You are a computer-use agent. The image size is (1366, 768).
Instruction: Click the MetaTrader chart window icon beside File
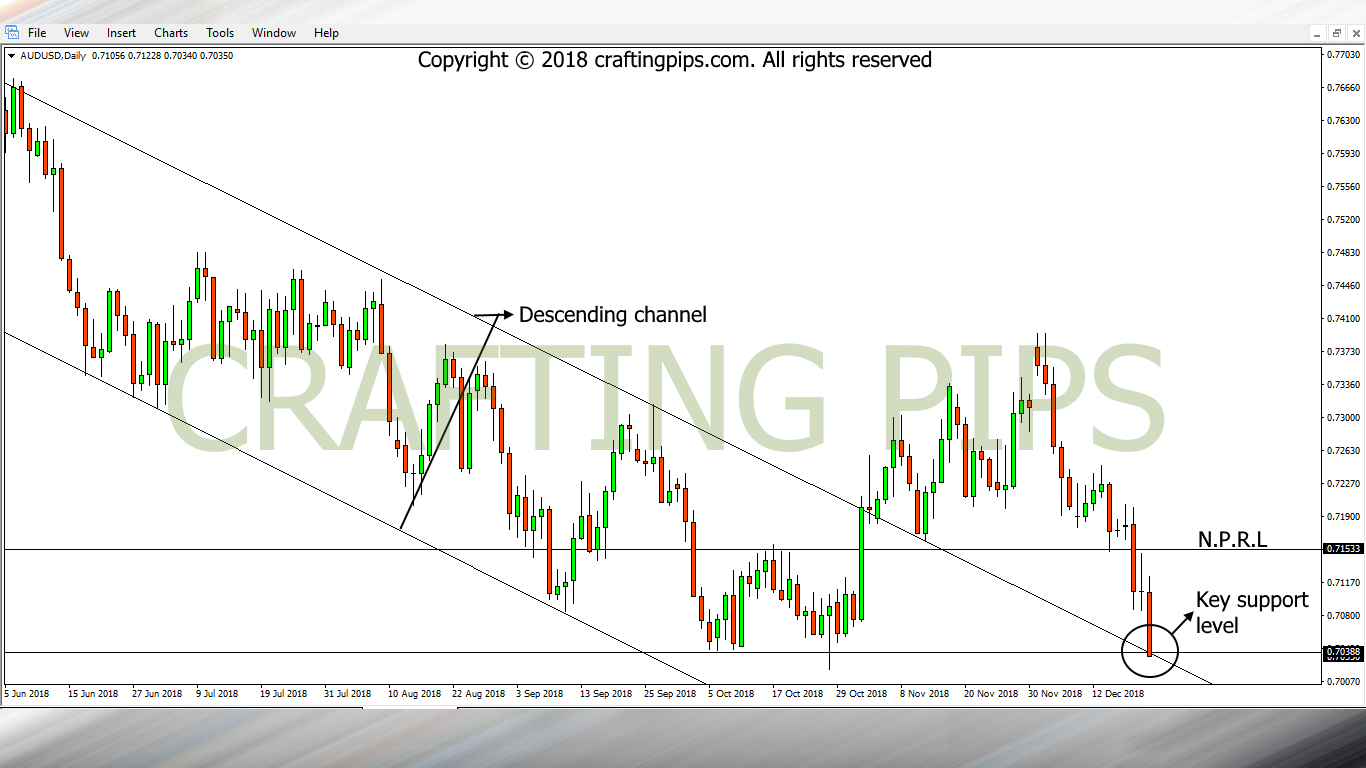[11, 33]
